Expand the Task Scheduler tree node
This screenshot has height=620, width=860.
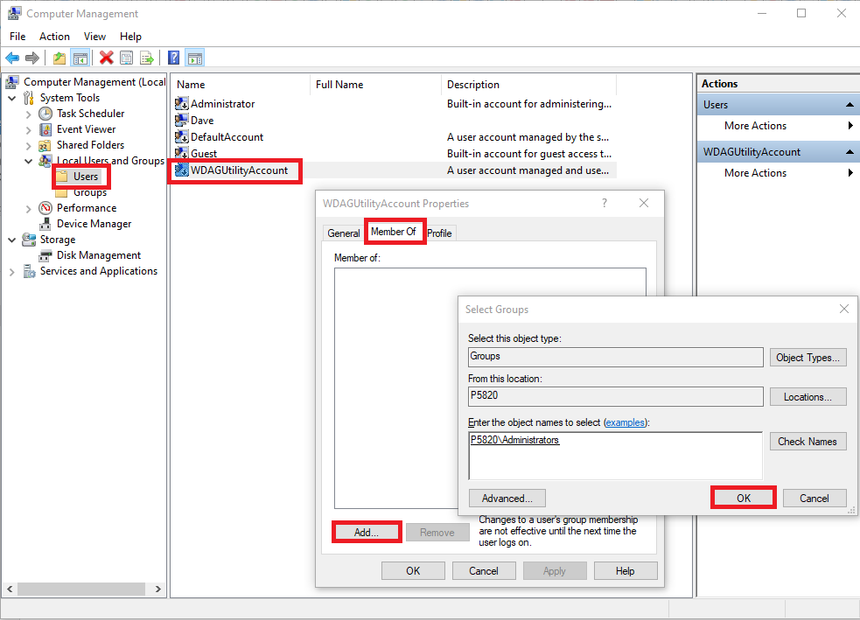[28, 114]
